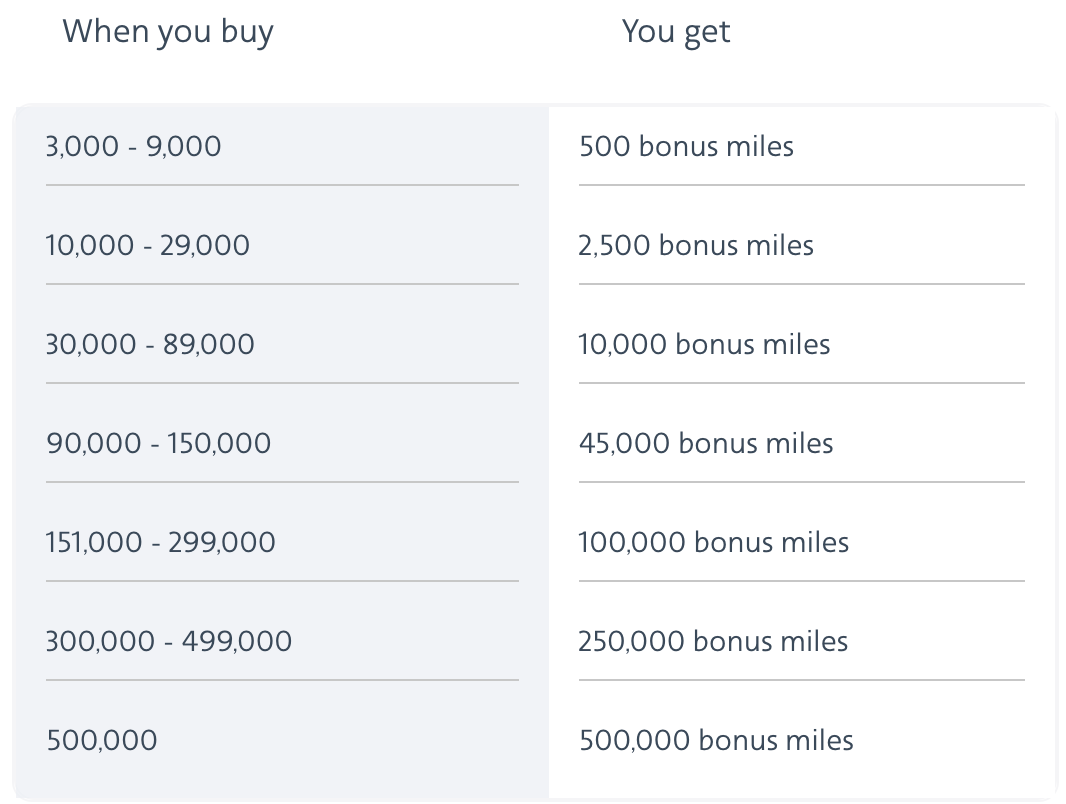
Task: Click the 499,000 upper limit value
Action: point(237,641)
